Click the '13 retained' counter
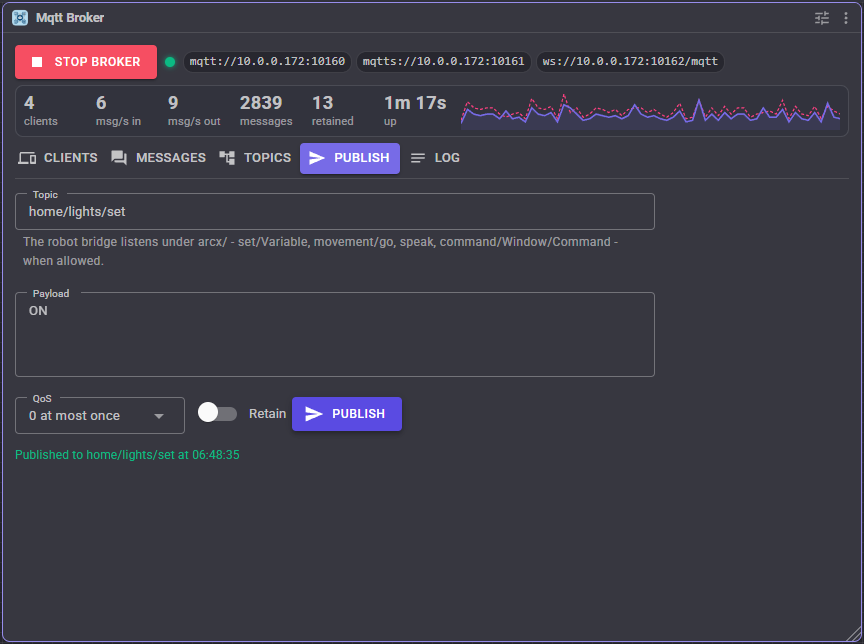Screen dimensions: 864x644 [333, 111]
